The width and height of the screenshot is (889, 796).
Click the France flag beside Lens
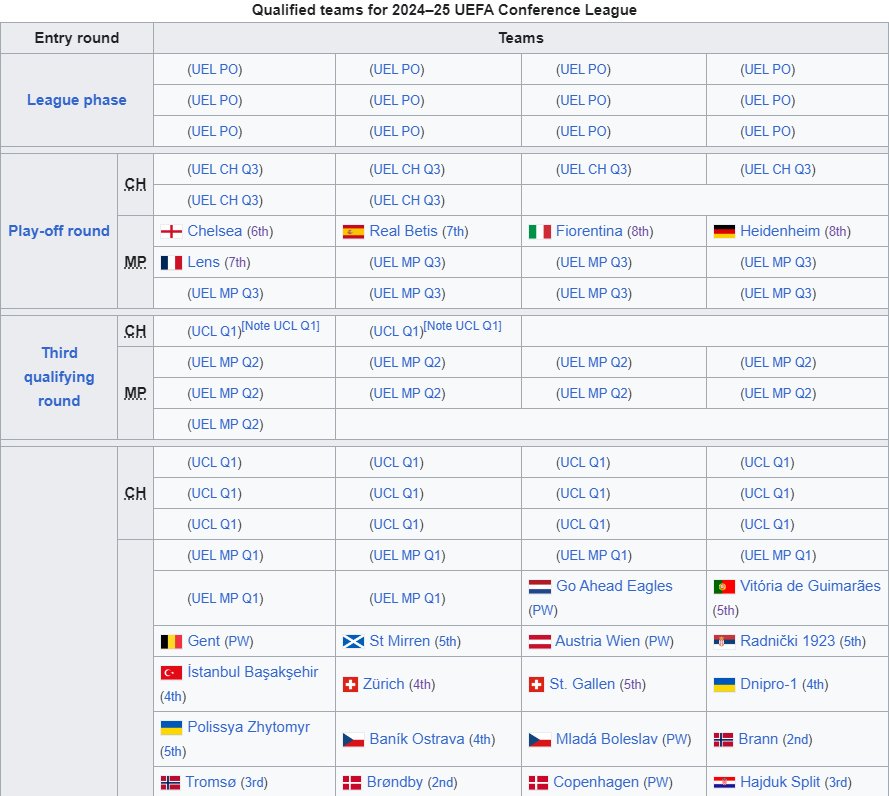tap(171, 262)
